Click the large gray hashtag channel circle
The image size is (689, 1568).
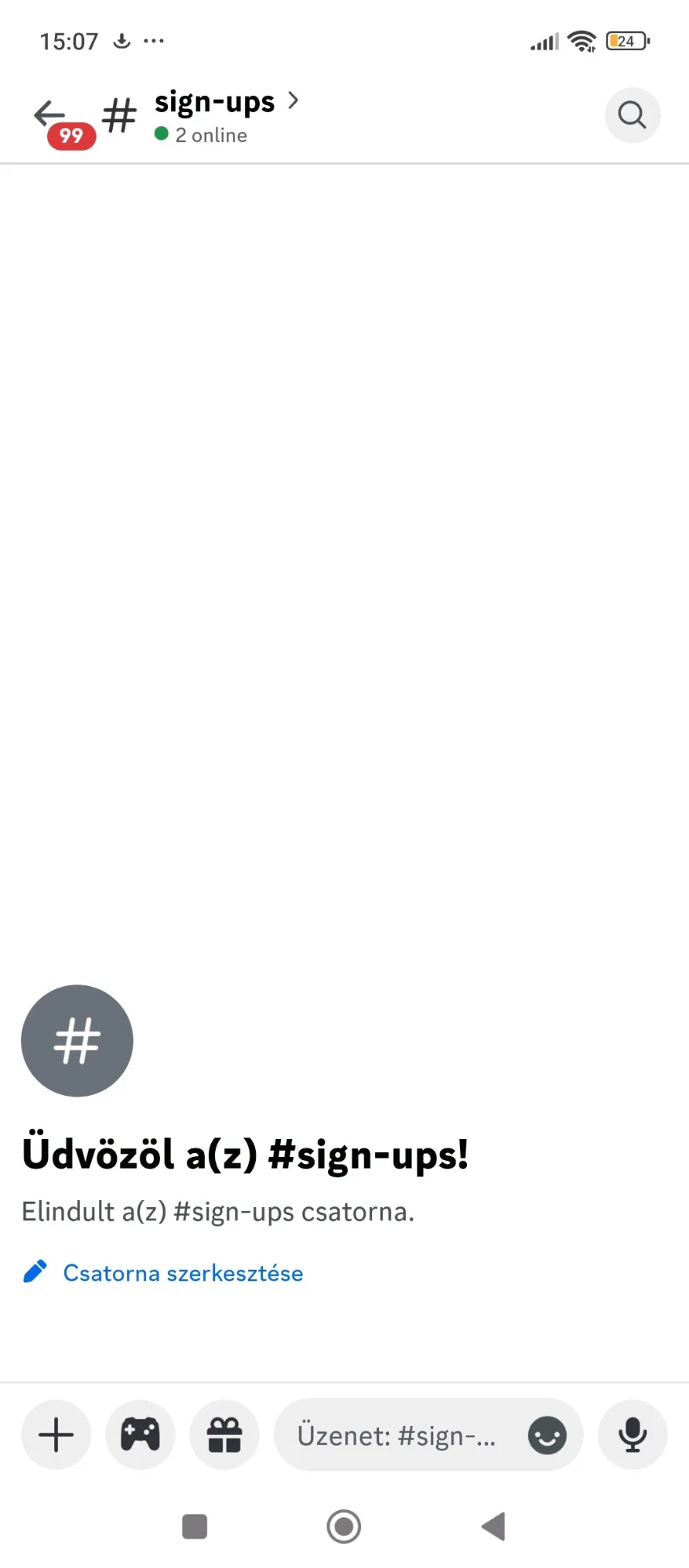[77, 1041]
